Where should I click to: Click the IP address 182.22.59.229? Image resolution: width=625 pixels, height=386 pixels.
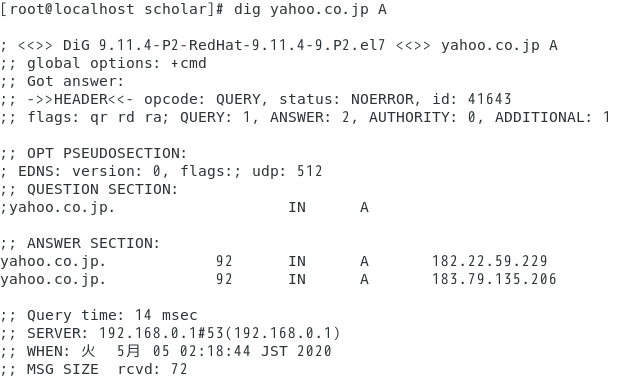(490, 261)
